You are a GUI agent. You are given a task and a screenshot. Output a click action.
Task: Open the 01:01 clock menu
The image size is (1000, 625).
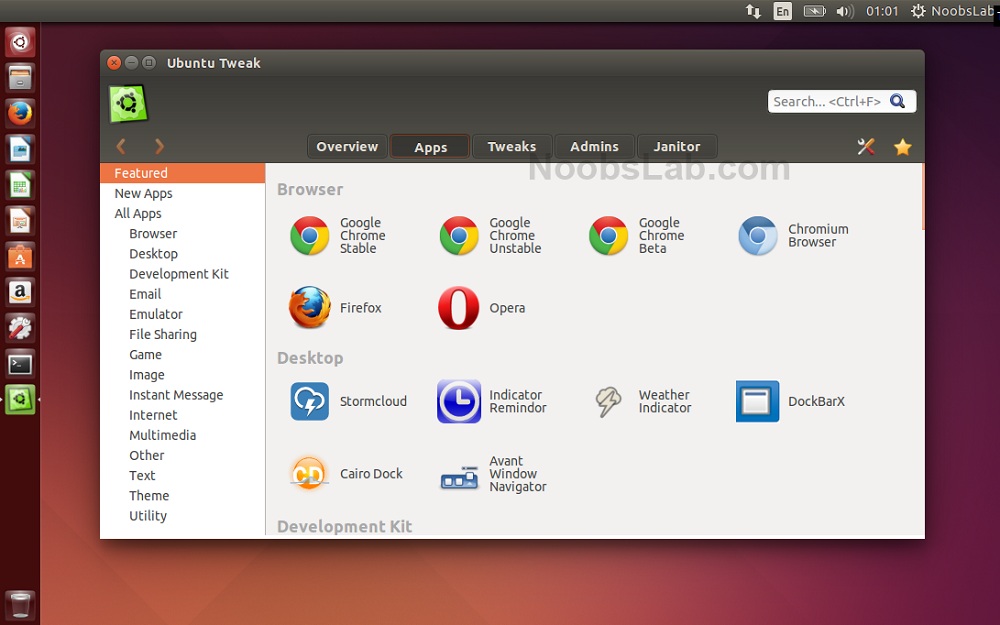[x=882, y=11]
